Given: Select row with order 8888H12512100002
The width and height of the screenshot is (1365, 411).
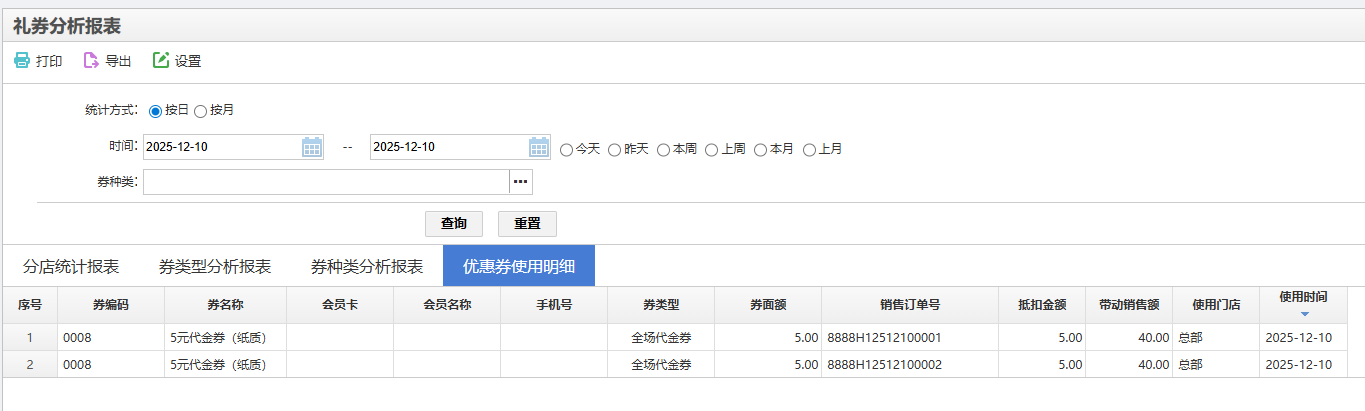Looking at the screenshot, I should click(x=884, y=365).
